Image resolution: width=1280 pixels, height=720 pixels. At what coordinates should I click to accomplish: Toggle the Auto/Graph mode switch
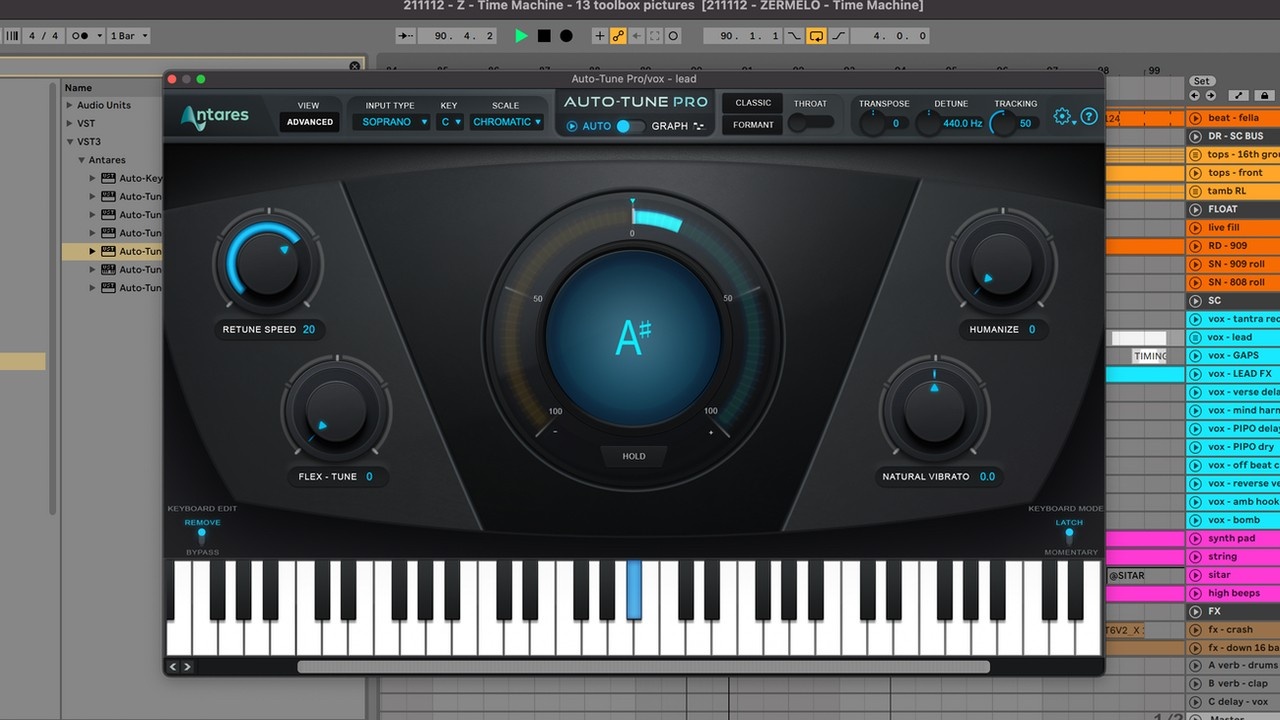630,126
